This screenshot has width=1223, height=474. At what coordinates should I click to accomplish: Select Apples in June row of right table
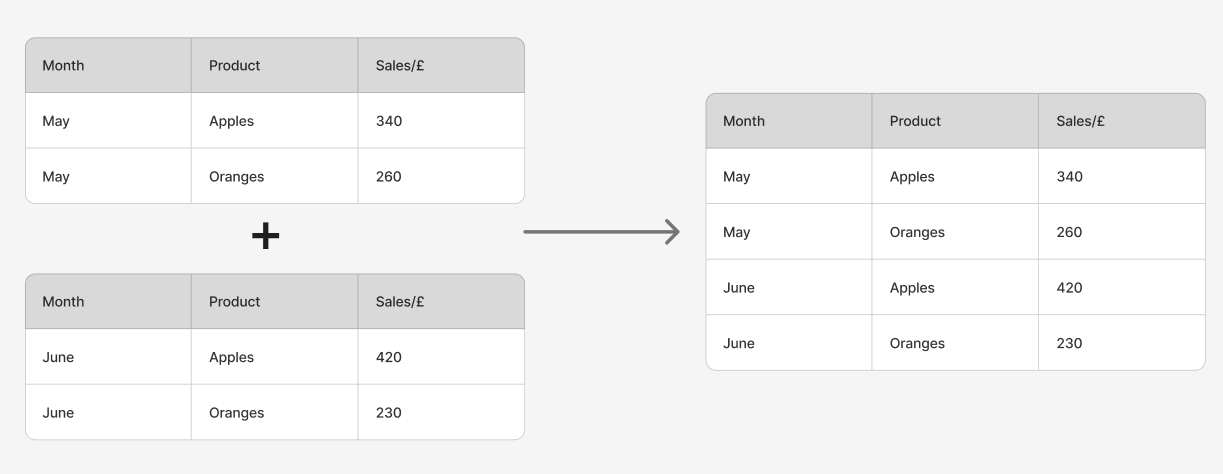912,288
